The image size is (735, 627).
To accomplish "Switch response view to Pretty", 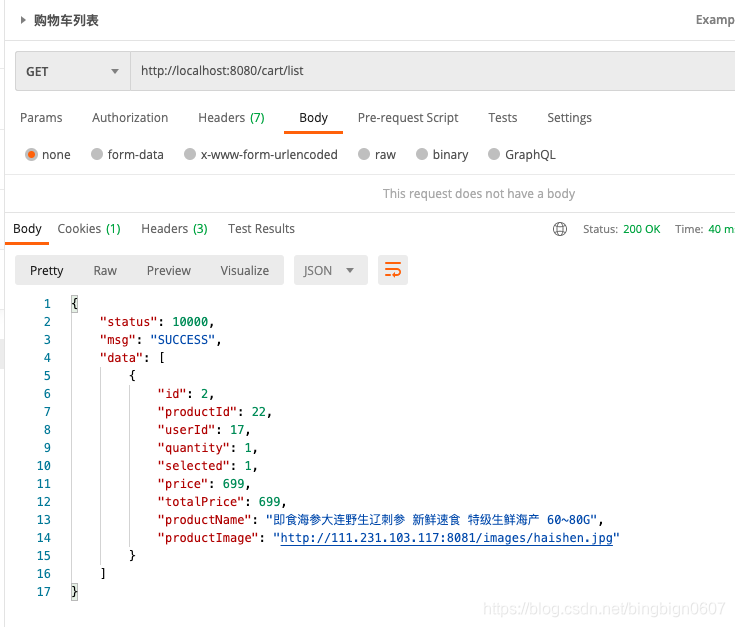I will [x=46, y=270].
